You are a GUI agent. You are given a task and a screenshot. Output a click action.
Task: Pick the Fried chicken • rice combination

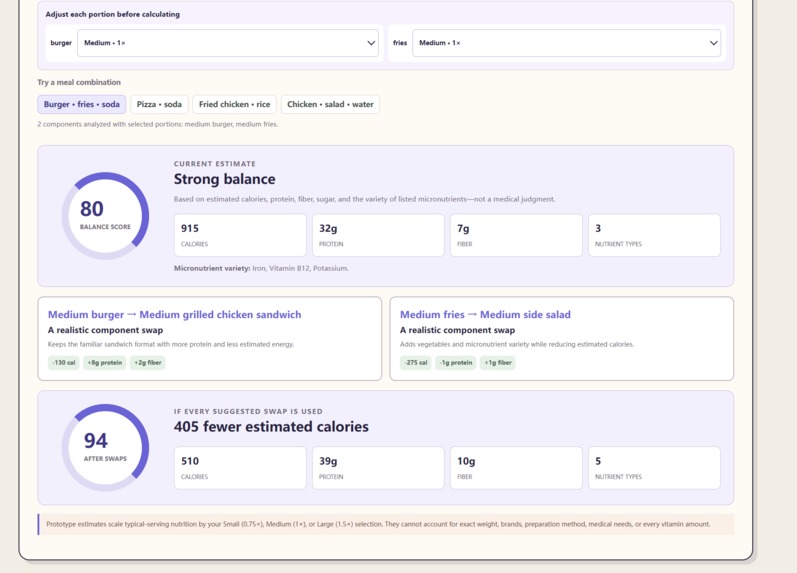[234, 104]
